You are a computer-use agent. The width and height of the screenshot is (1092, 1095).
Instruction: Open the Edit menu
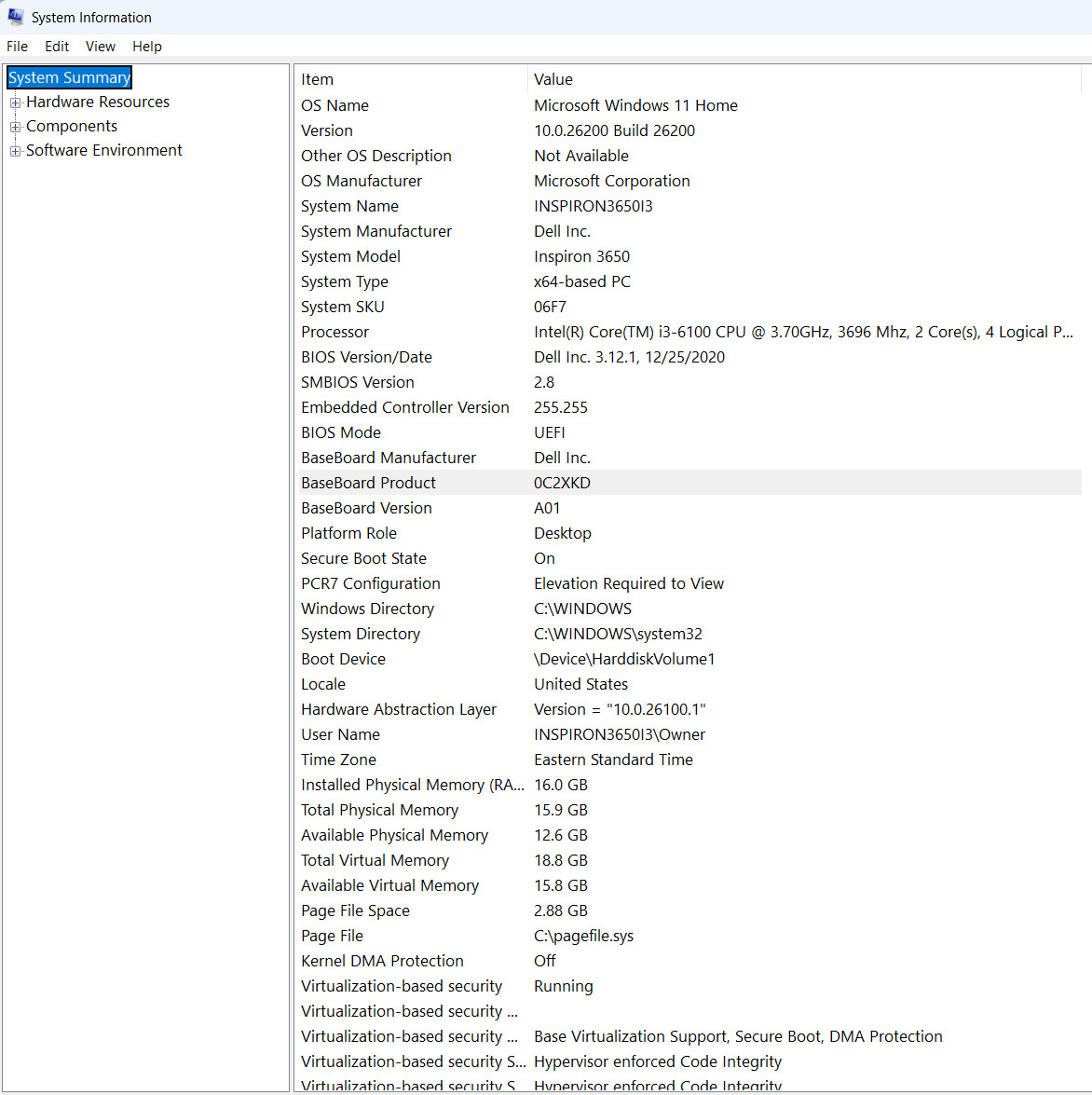[x=57, y=46]
